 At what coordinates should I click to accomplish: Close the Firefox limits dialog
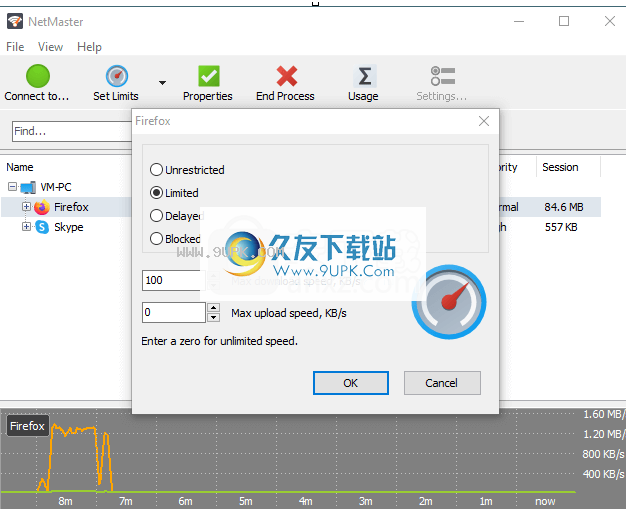tap(484, 121)
